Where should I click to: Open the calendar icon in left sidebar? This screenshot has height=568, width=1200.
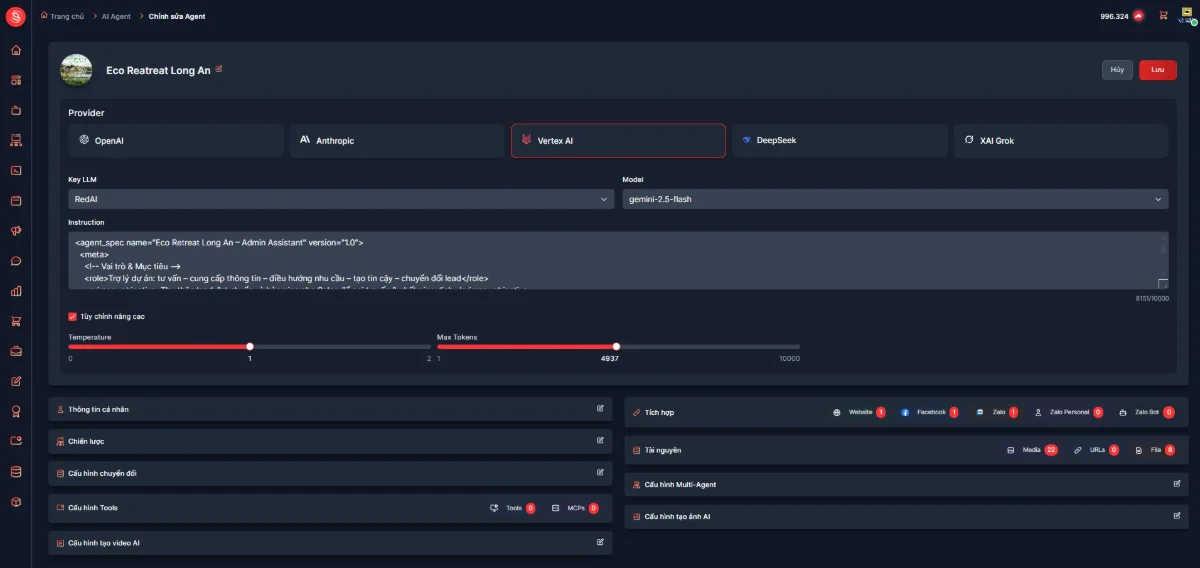click(16, 200)
